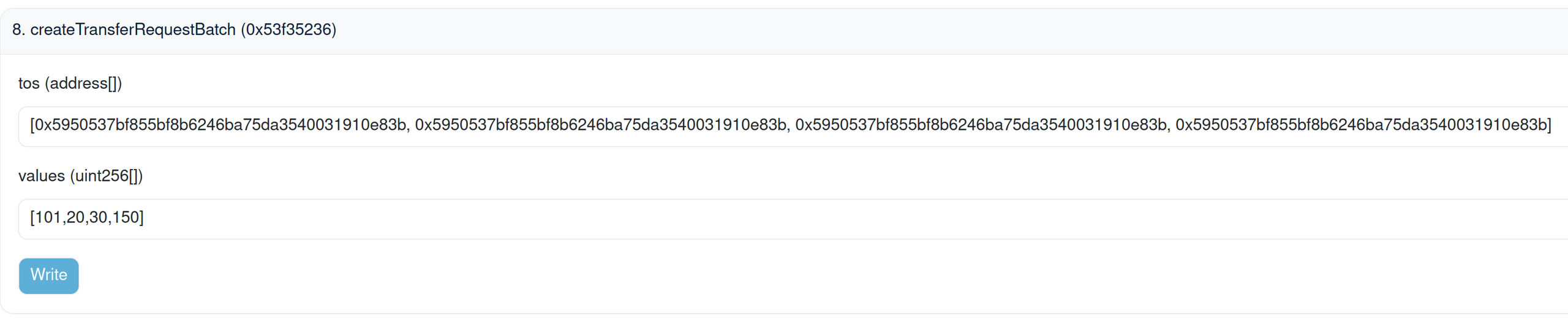The height and width of the screenshot is (321, 1568).
Task: Place cursor in last address of tos field
Action: point(1360,125)
